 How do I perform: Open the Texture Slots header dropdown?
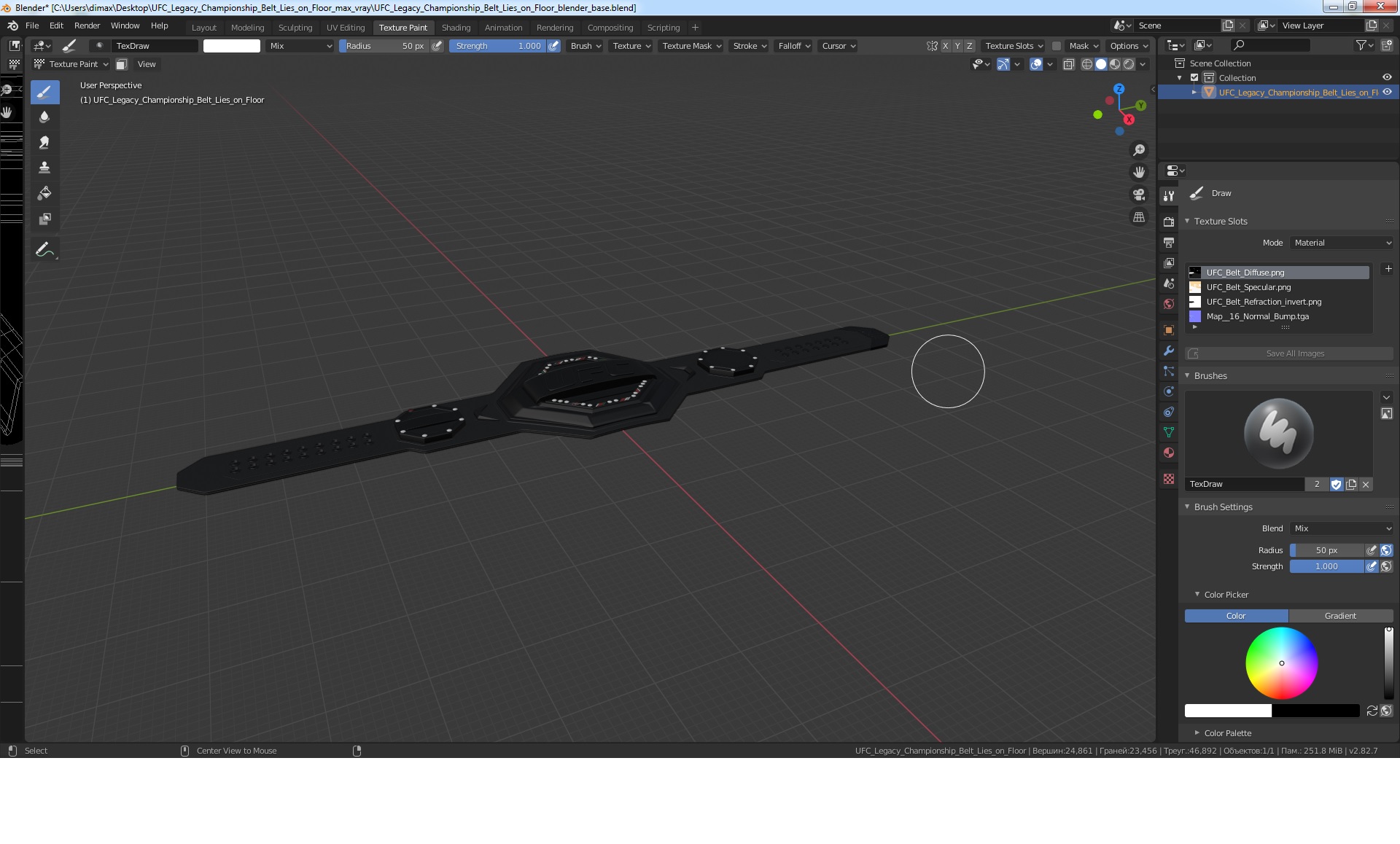pyautogui.click(x=1014, y=46)
